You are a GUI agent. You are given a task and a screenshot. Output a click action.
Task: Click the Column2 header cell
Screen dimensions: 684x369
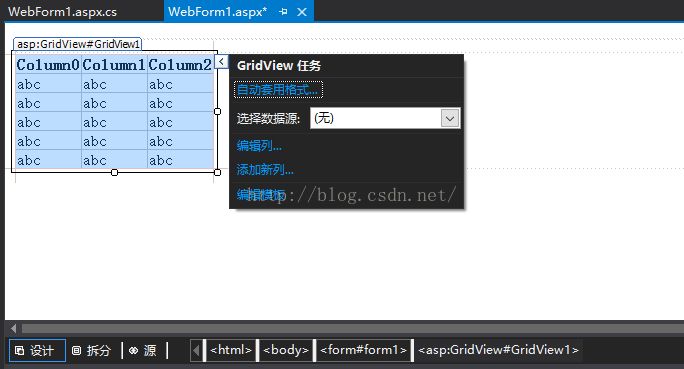click(180, 65)
